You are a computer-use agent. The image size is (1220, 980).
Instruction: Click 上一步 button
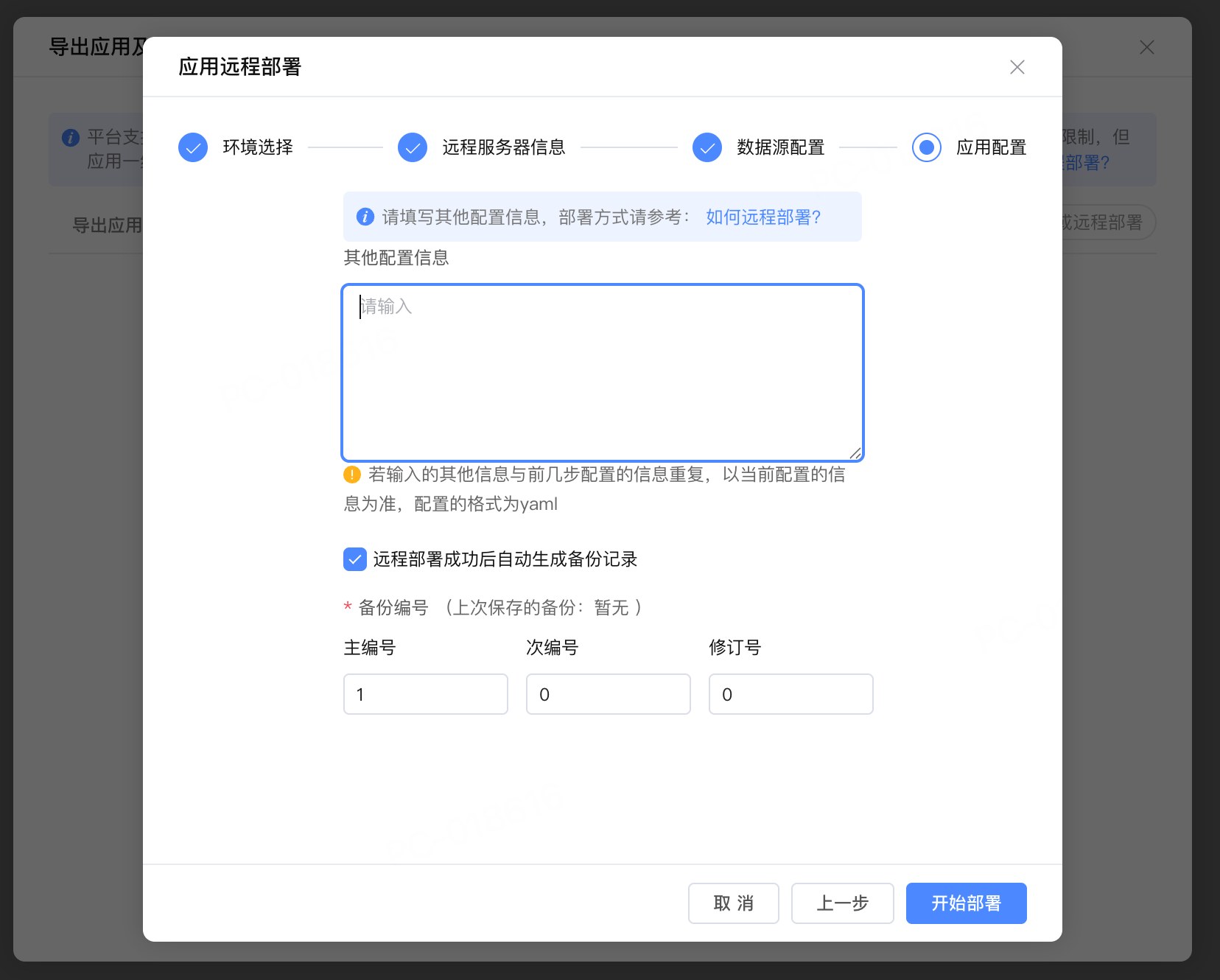point(843,903)
